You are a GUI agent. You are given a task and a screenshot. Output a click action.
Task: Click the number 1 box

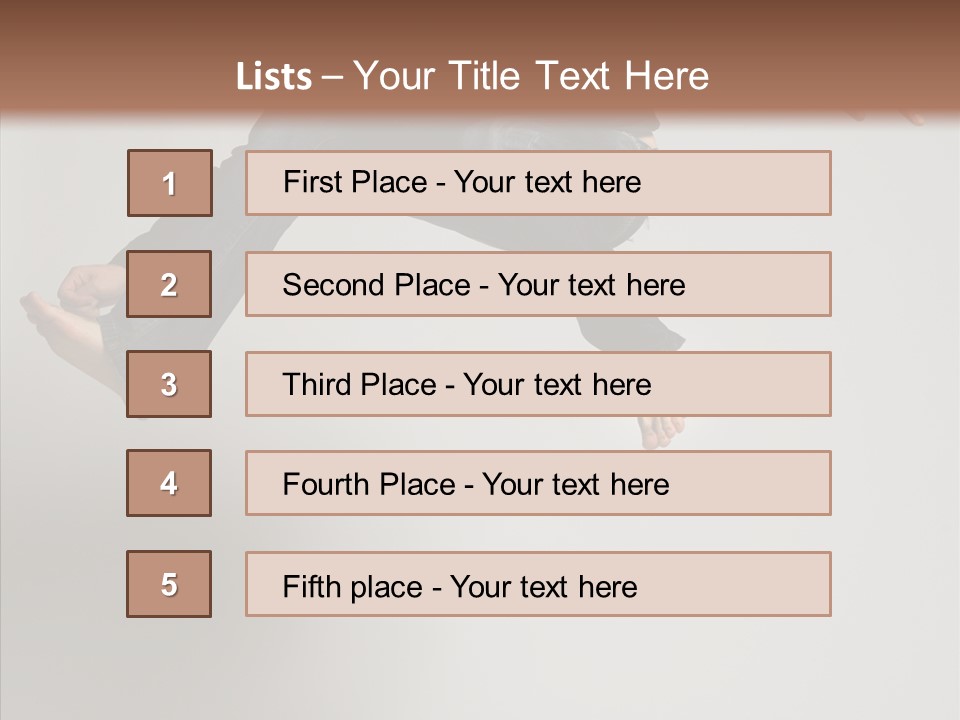(x=170, y=183)
